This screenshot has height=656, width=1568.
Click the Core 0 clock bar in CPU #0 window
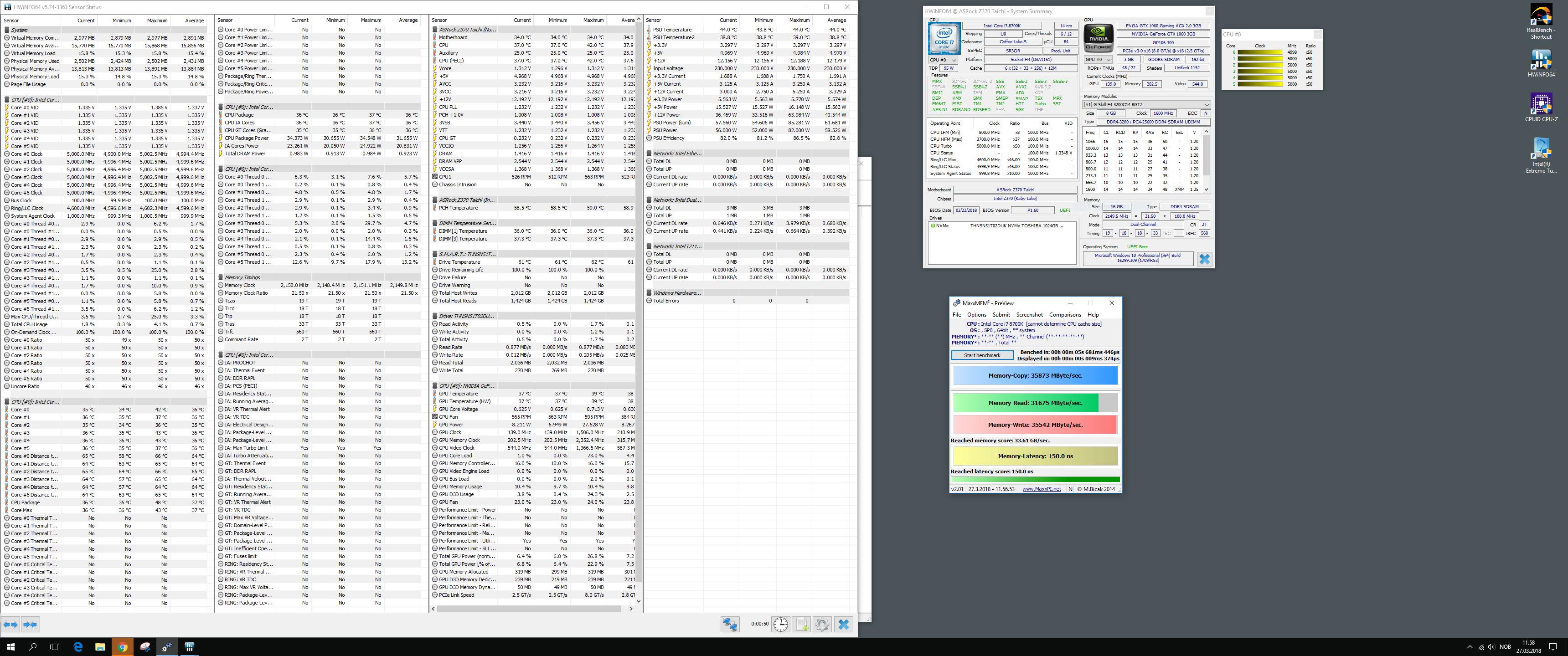click(x=1260, y=52)
